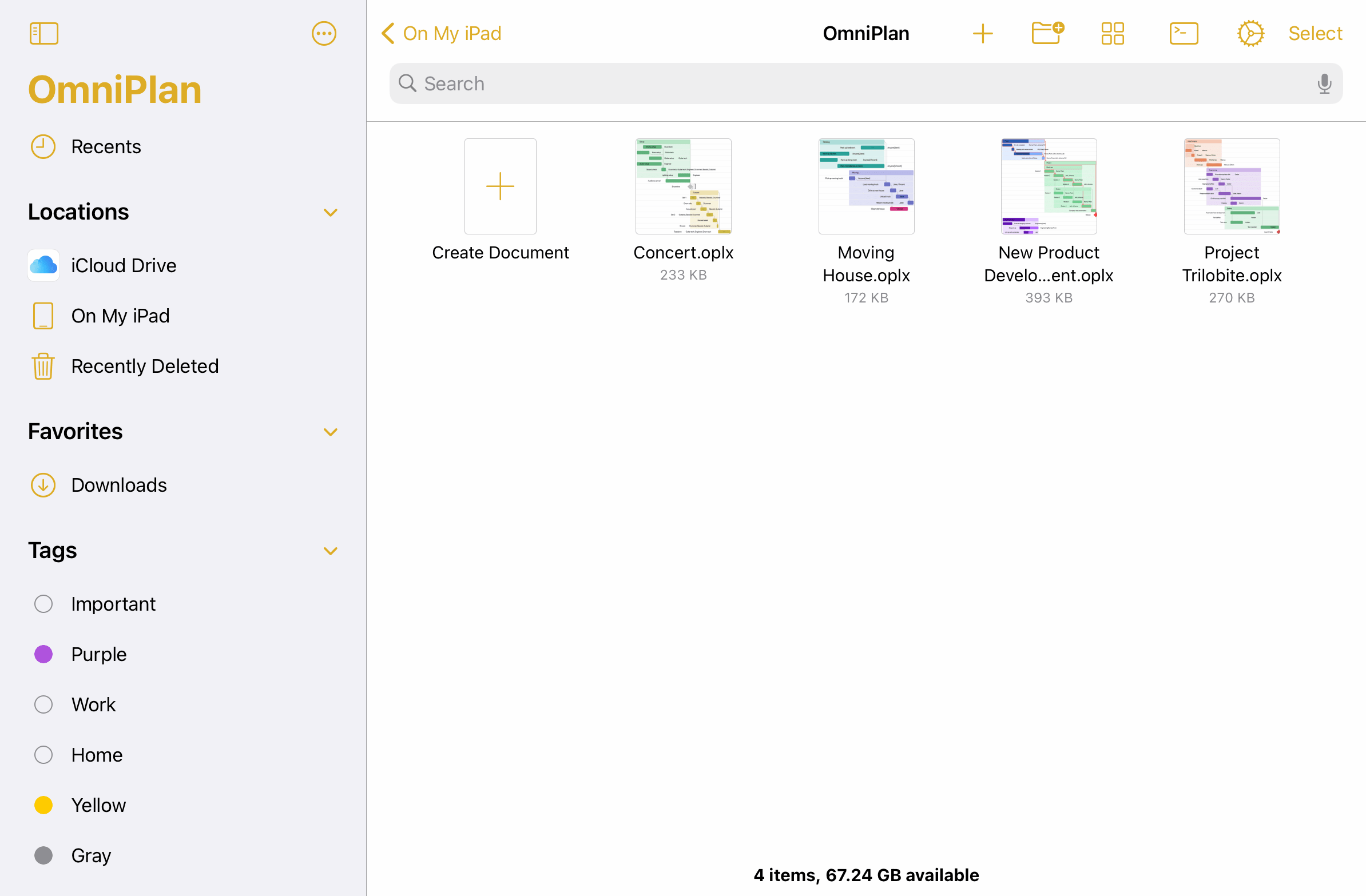Screen dimensions: 1366x896
Task: Create a new folder from toolbar
Action: [x=1047, y=33]
